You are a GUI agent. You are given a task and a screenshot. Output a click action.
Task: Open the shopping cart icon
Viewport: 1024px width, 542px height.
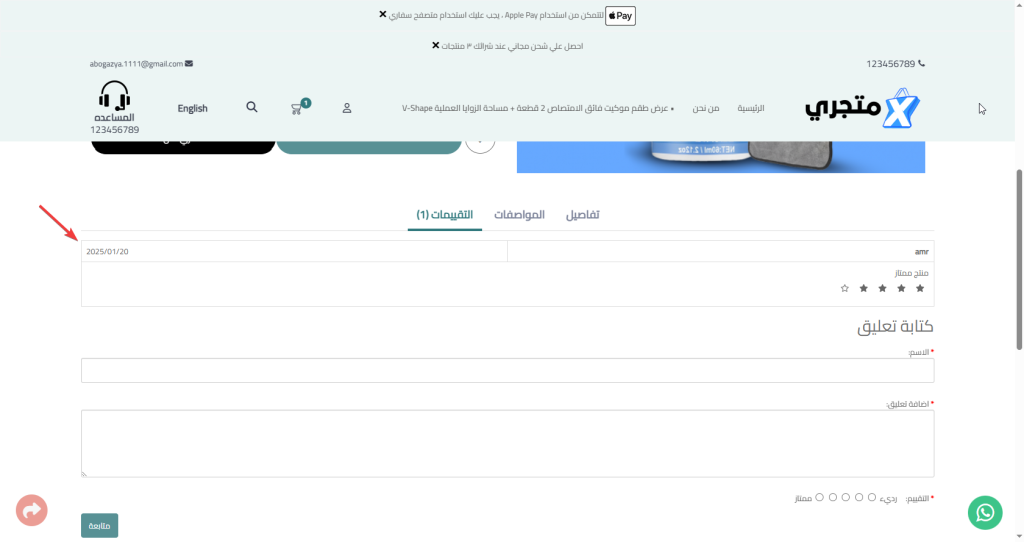point(297,108)
